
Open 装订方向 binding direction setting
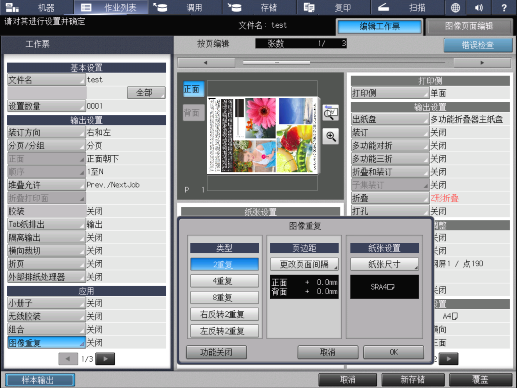[x=46, y=132]
